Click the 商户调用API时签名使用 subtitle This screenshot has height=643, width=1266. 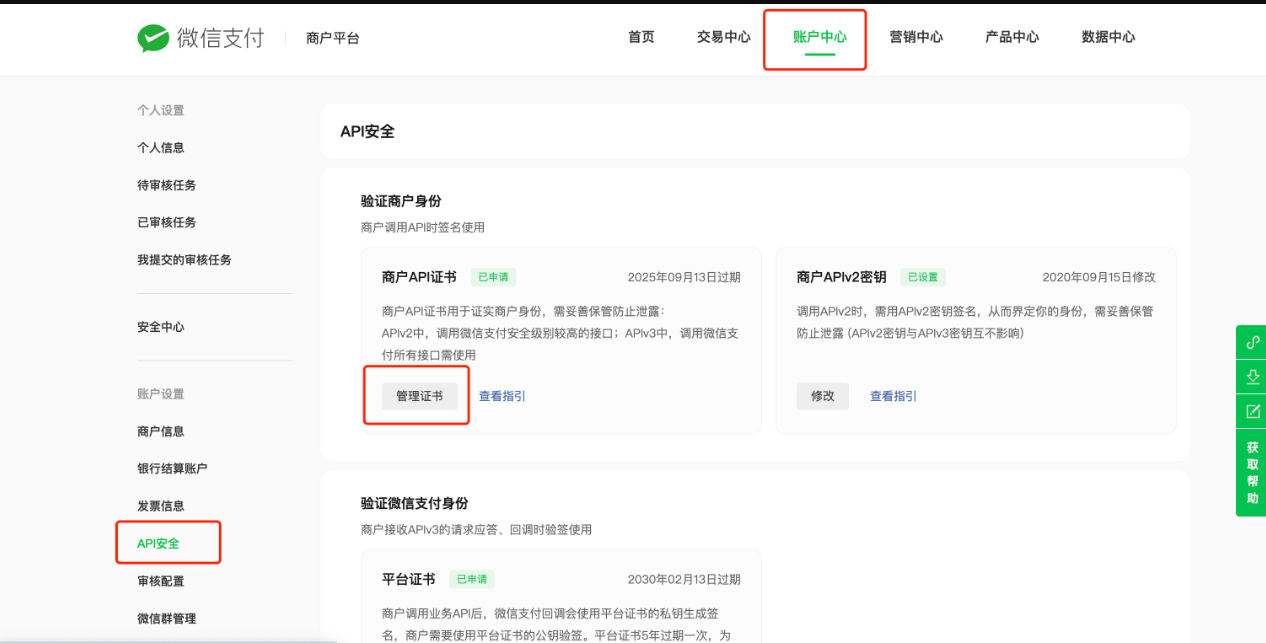tap(423, 227)
